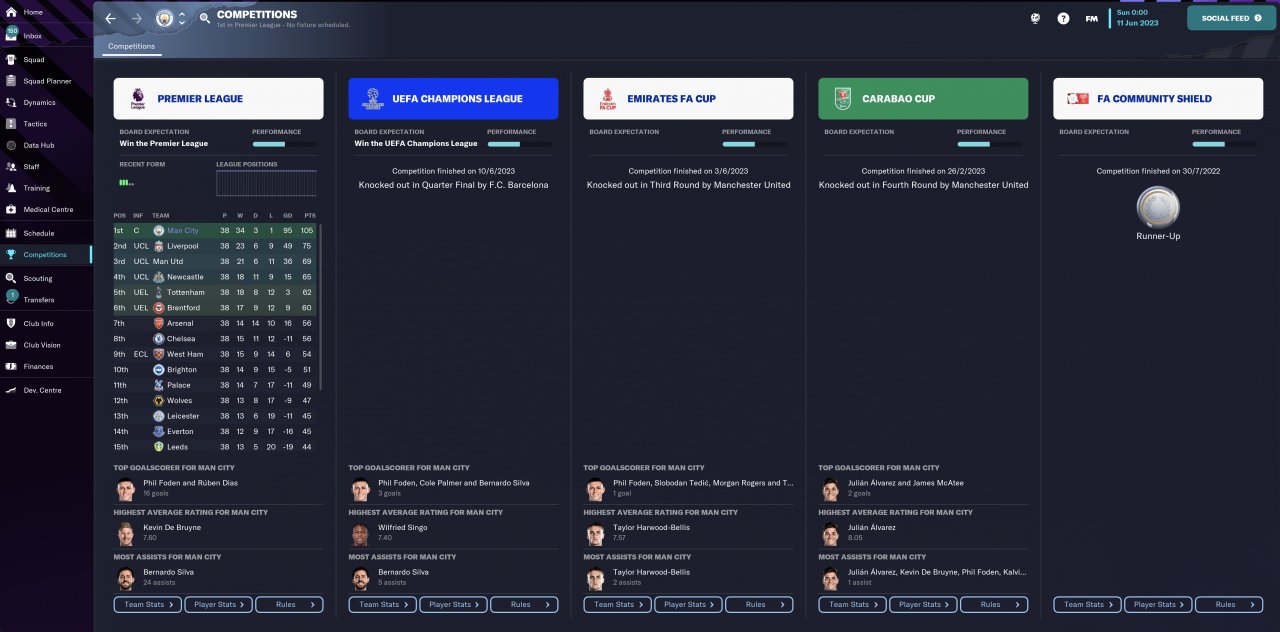Click the Man City club badge in header
The image size is (1280, 632).
click(164, 18)
